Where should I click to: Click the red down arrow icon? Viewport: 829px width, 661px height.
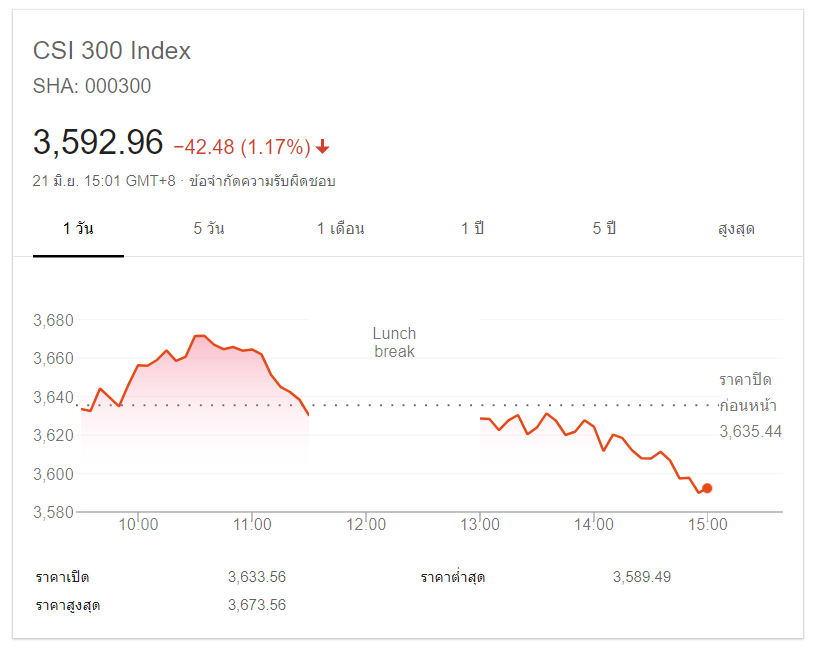click(322, 148)
